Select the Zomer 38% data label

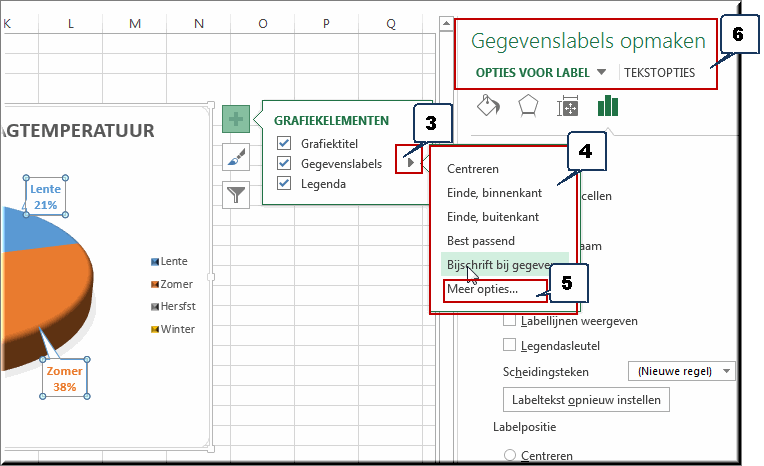(64, 377)
